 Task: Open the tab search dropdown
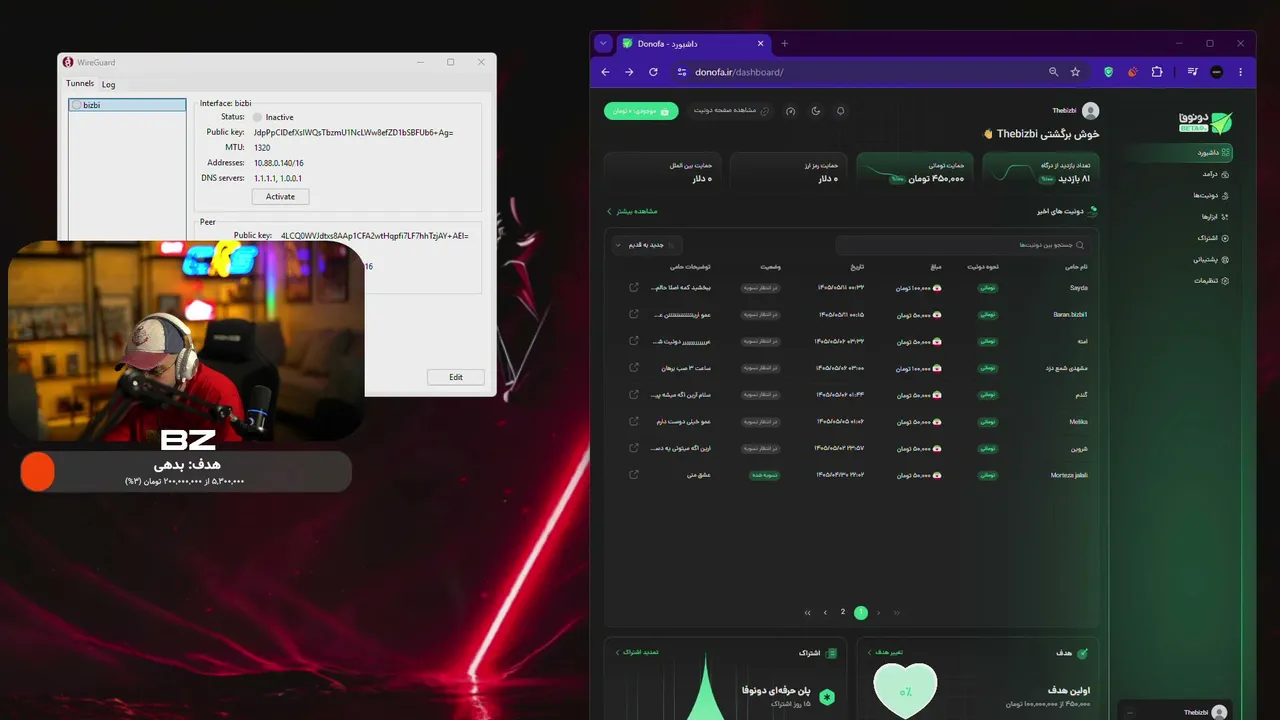tap(603, 44)
